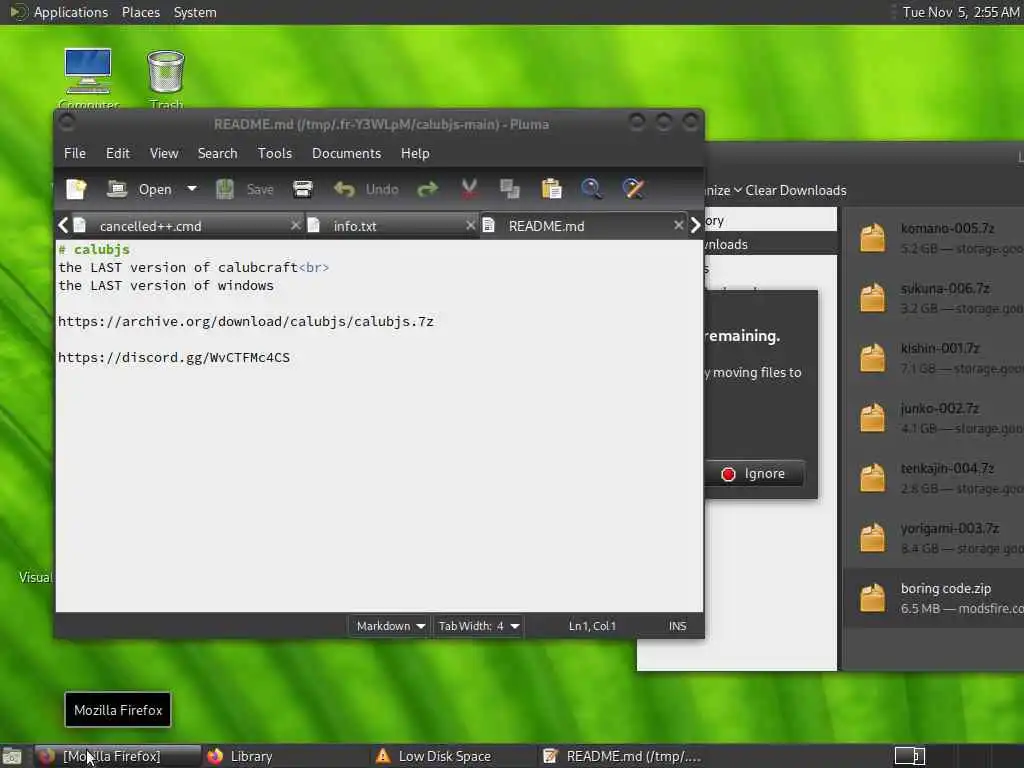
Task: Click the clock in the top panel
Action: (x=961, y=12)
